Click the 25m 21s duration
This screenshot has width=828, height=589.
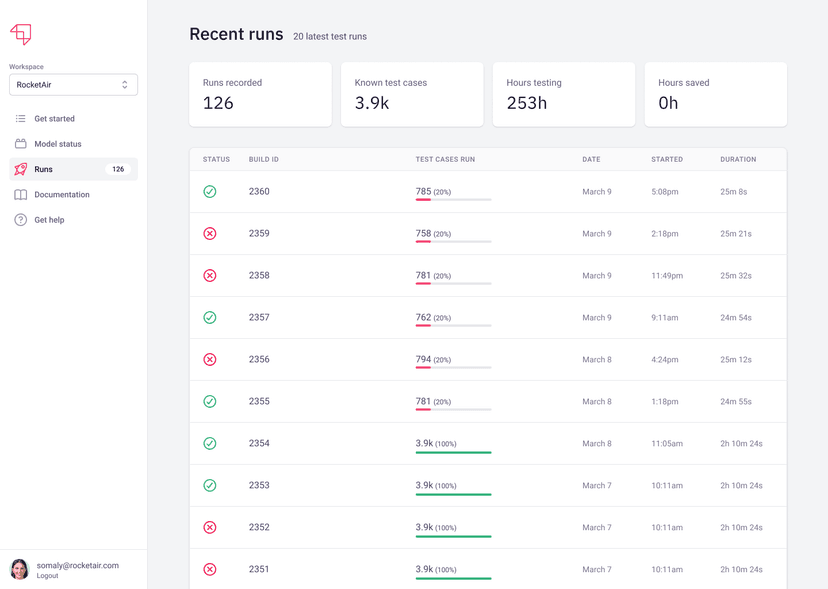pos(736,233)
